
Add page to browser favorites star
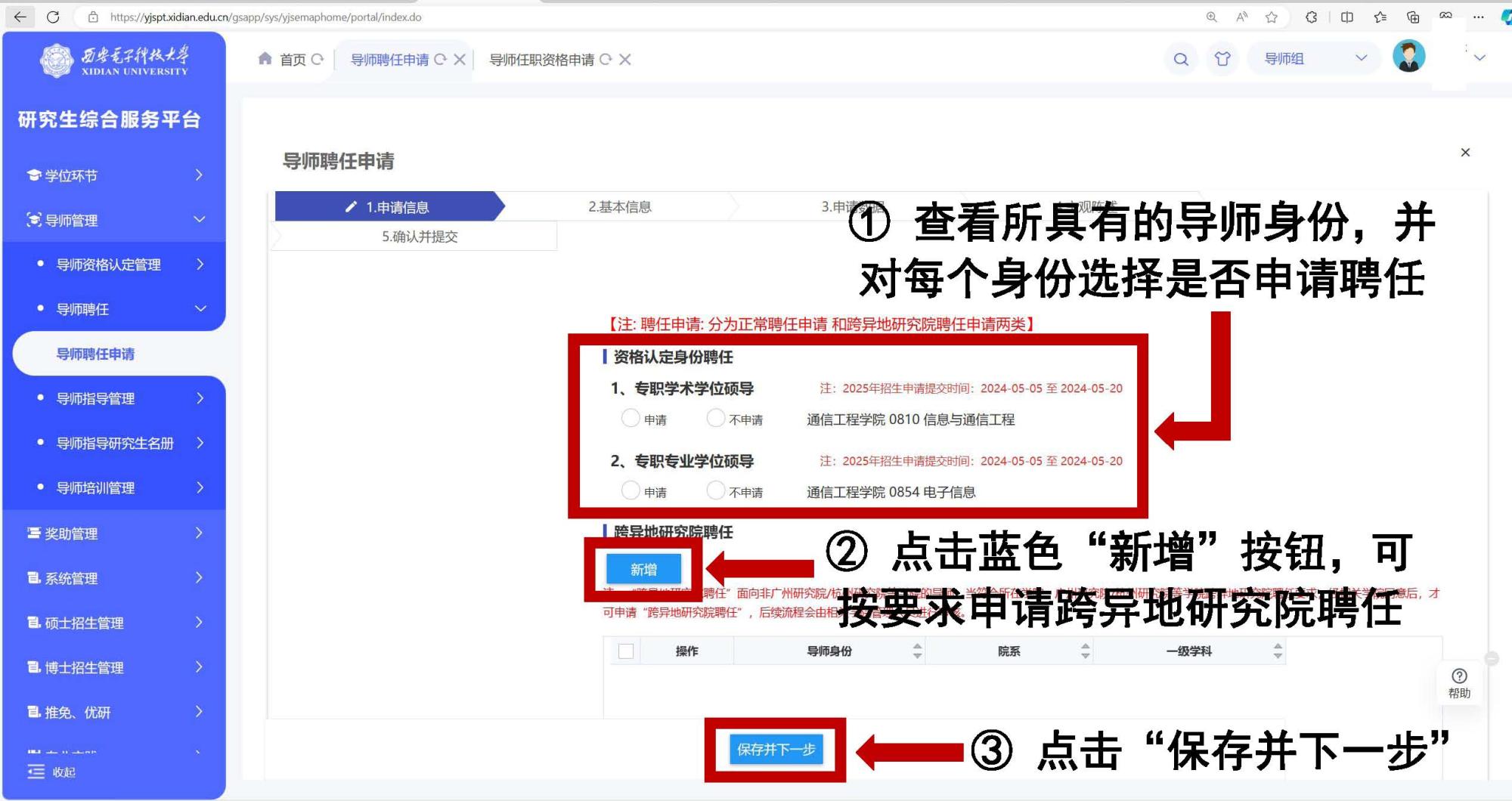[x=1272, y=17]
